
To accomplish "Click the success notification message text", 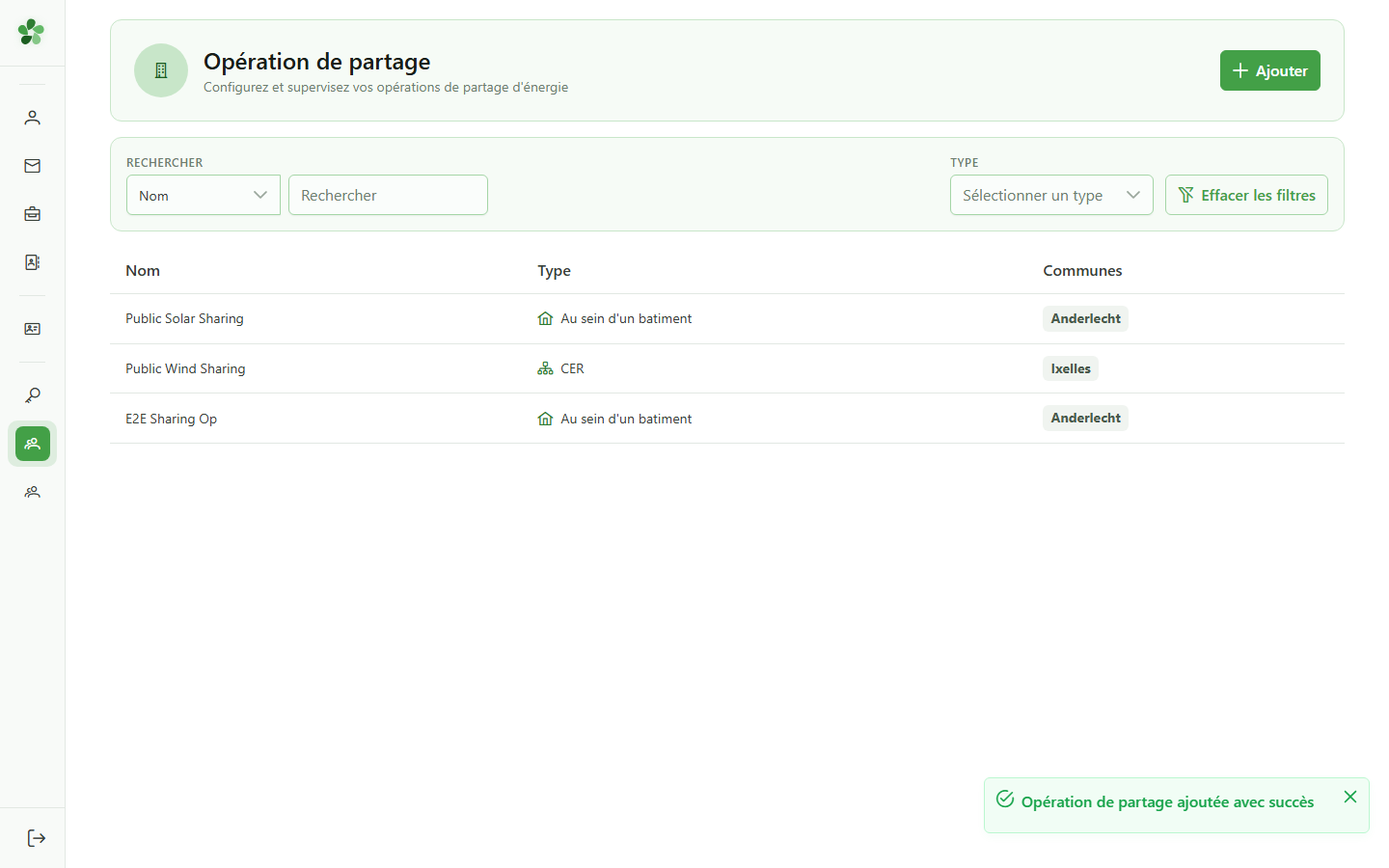I will point(1167,802).
